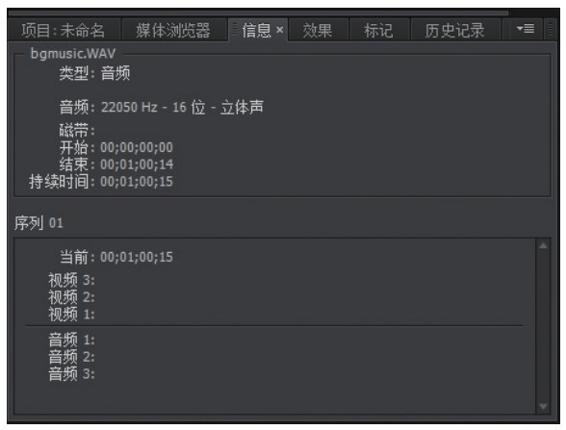Click the sequence list vertical scrollbar track
The image size is (566, 430).
pyautogui.click(x=543, y=326)
